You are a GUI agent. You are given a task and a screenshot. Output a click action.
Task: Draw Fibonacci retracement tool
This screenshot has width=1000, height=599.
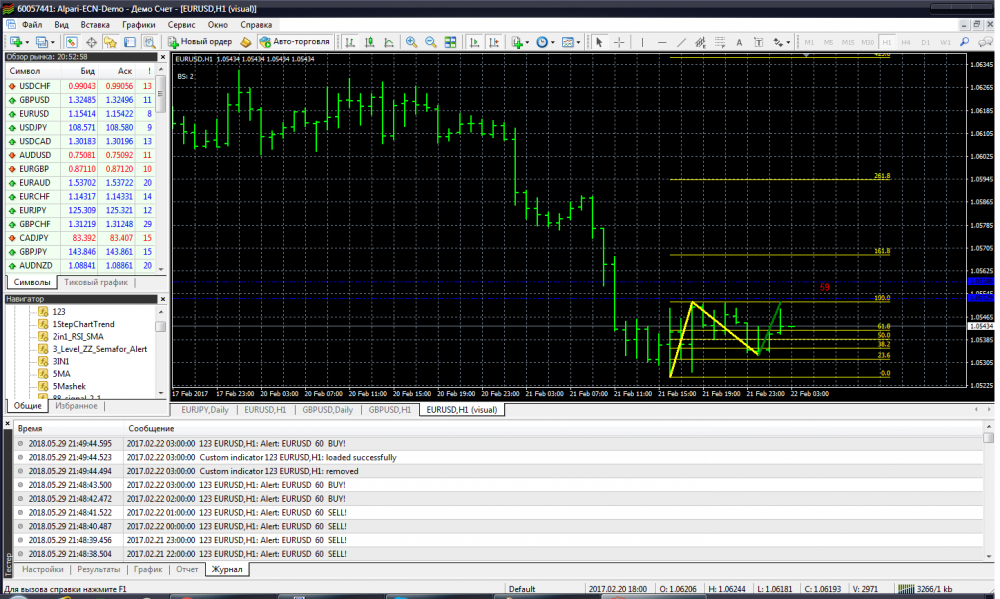(x=720, y=42)
